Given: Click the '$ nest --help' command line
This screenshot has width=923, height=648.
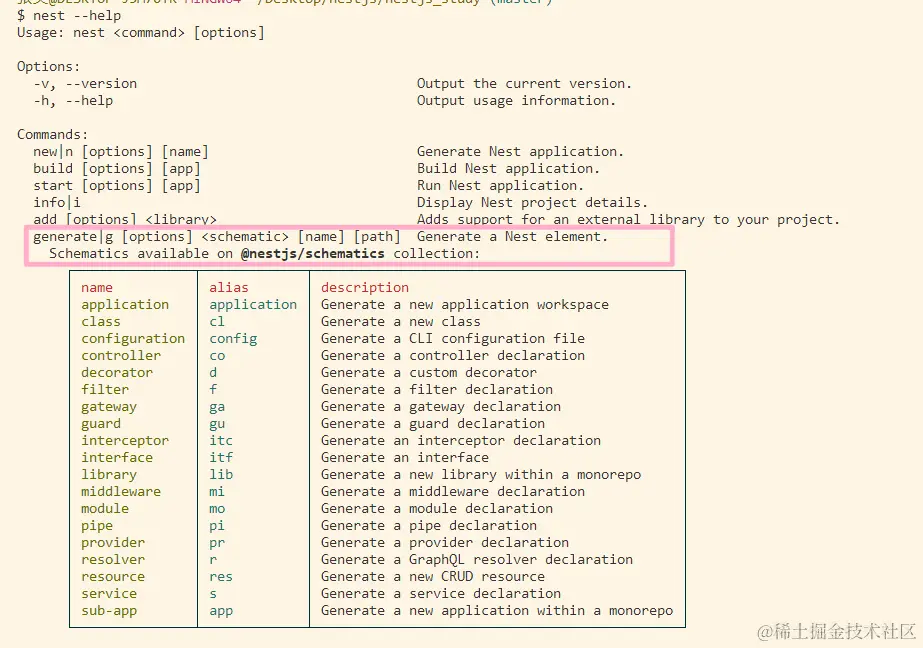Looking at the screenshot, I should coord(69,16).
